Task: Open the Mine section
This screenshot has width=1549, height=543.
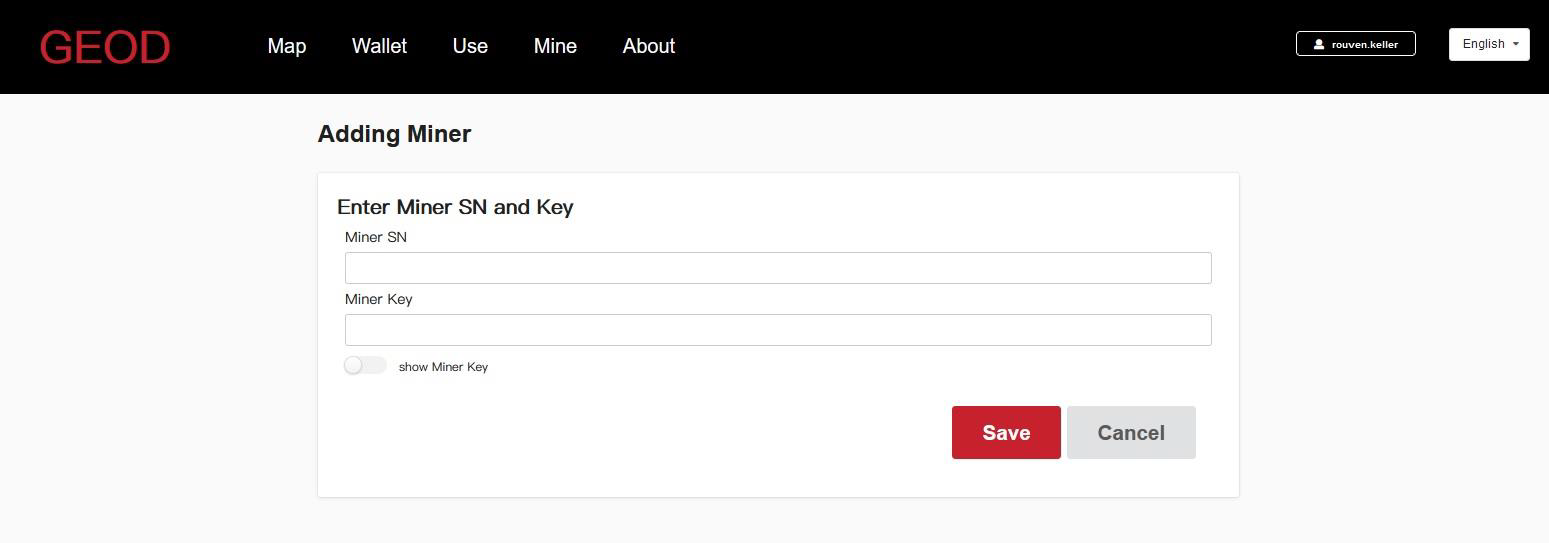Action: (x=555, y=46)
